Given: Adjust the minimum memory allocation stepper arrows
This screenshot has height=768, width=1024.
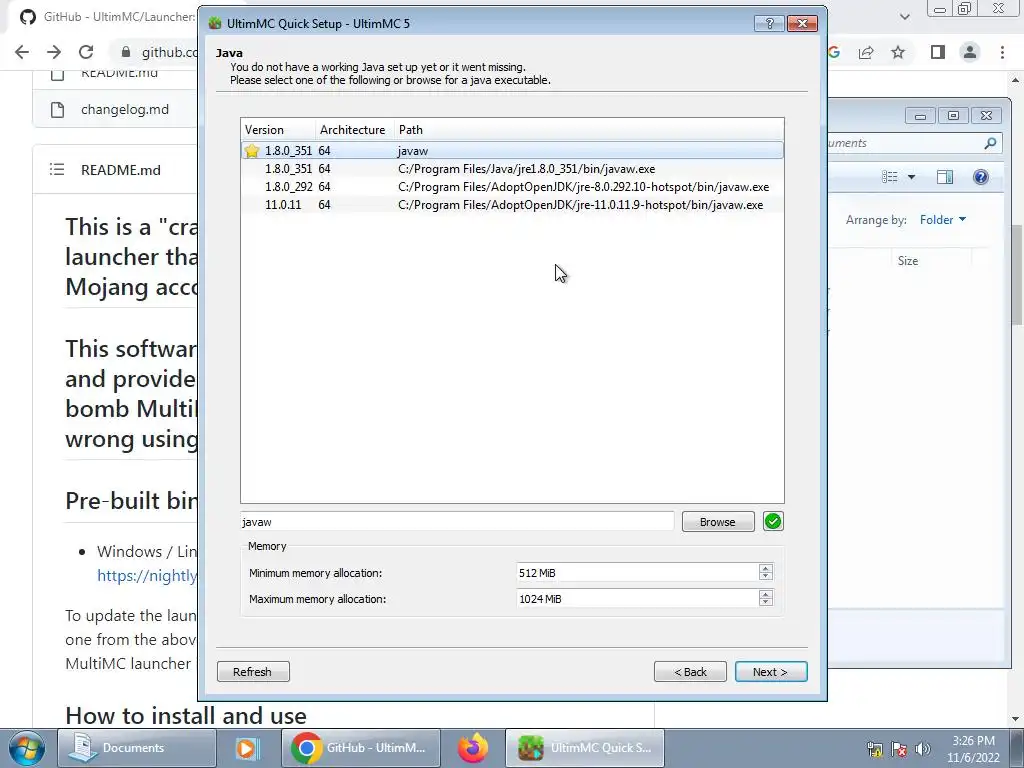Looking at the screenshot, I should coord(766,573).
